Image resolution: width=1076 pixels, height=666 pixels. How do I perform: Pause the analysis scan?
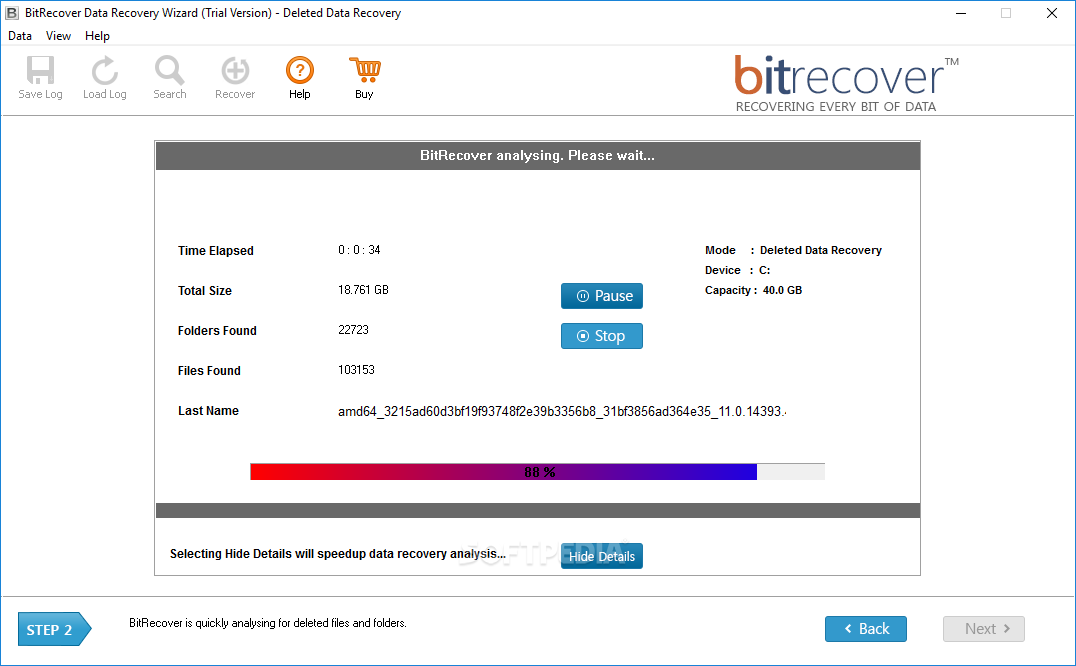tap(602, 296)
